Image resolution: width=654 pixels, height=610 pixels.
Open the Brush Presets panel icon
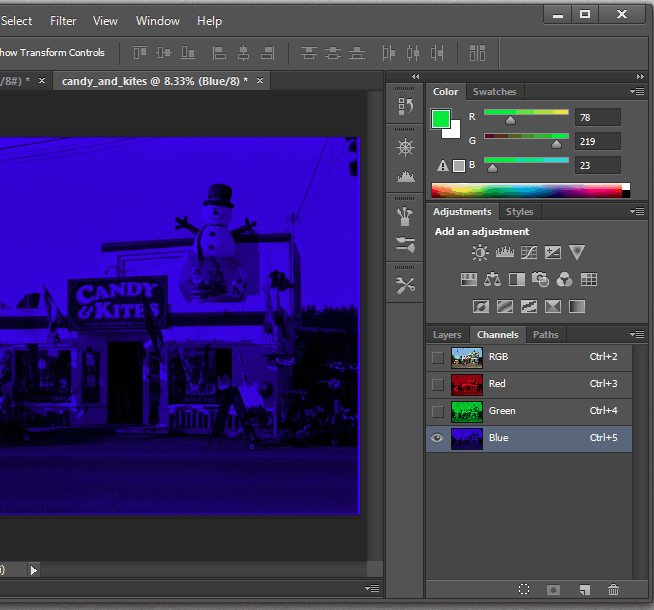tap(405, 244)
